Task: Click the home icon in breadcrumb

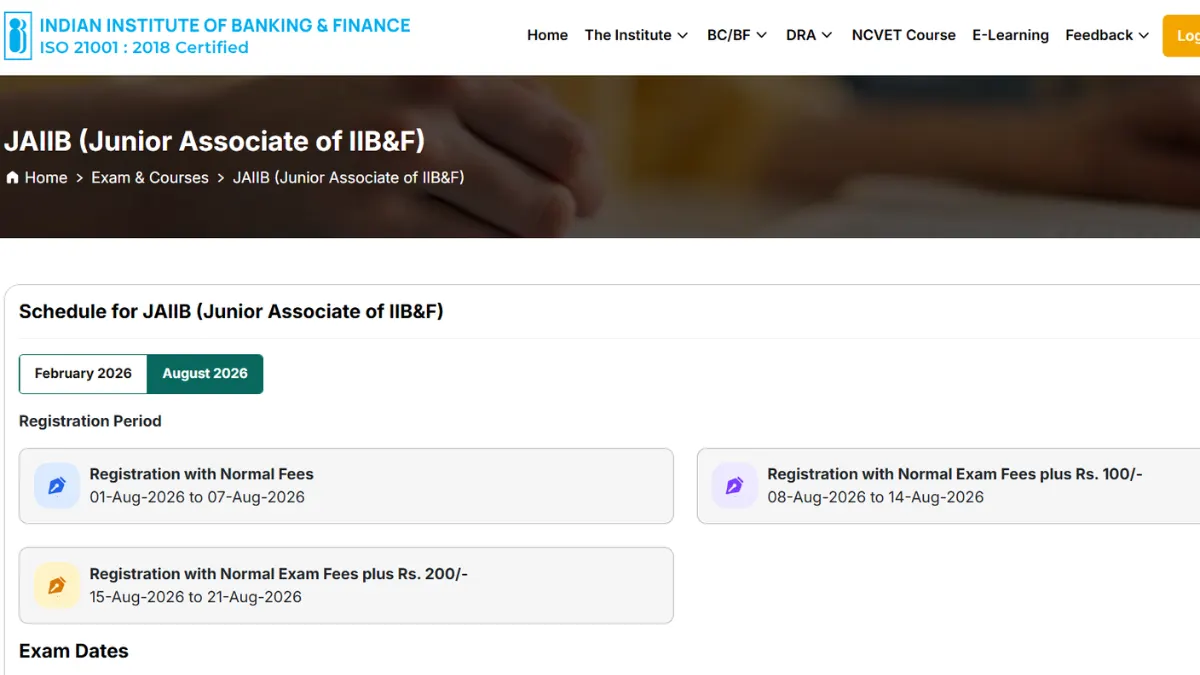Action: 12,178
